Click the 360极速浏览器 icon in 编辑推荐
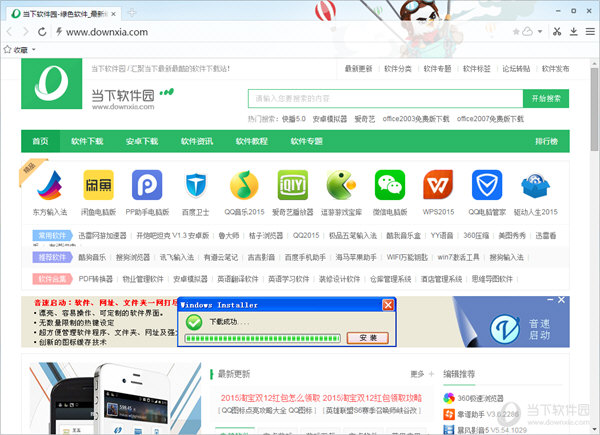Viewport: 600px width, 435px height. tap(449, 398)
